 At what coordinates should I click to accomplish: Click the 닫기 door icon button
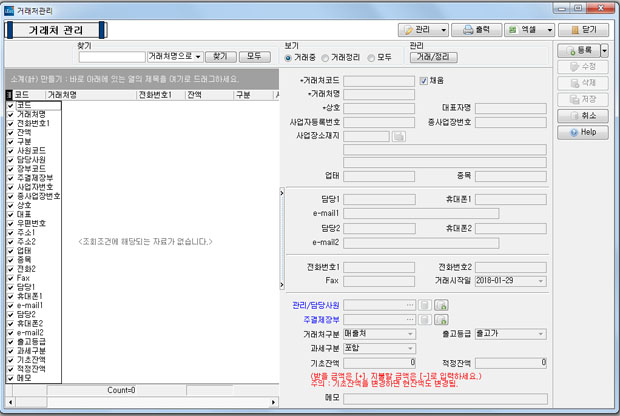[x=586, y=29]
